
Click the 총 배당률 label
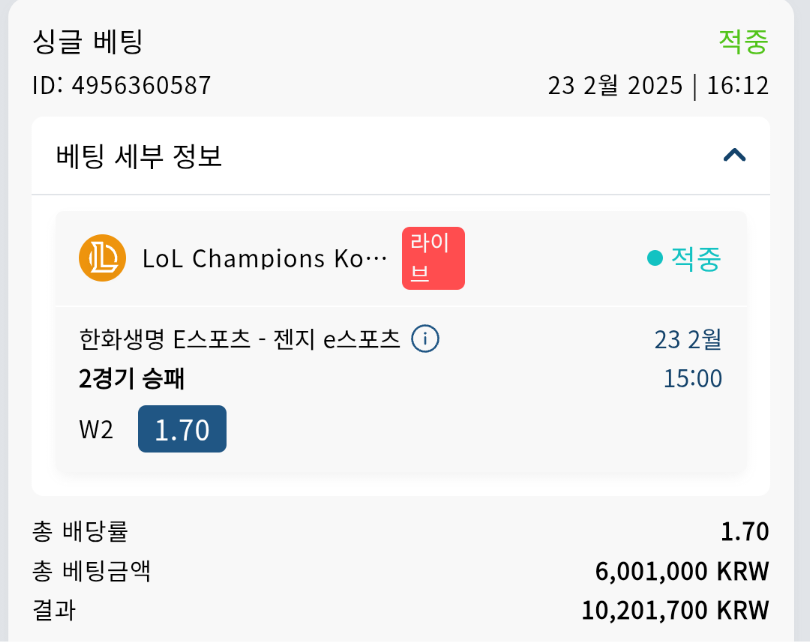pyautogui.click(x=80, y=532)
